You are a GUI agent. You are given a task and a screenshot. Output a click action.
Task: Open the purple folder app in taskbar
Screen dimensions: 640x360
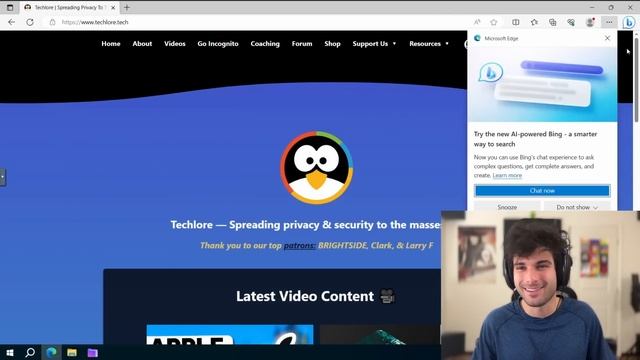coord(93,352)
